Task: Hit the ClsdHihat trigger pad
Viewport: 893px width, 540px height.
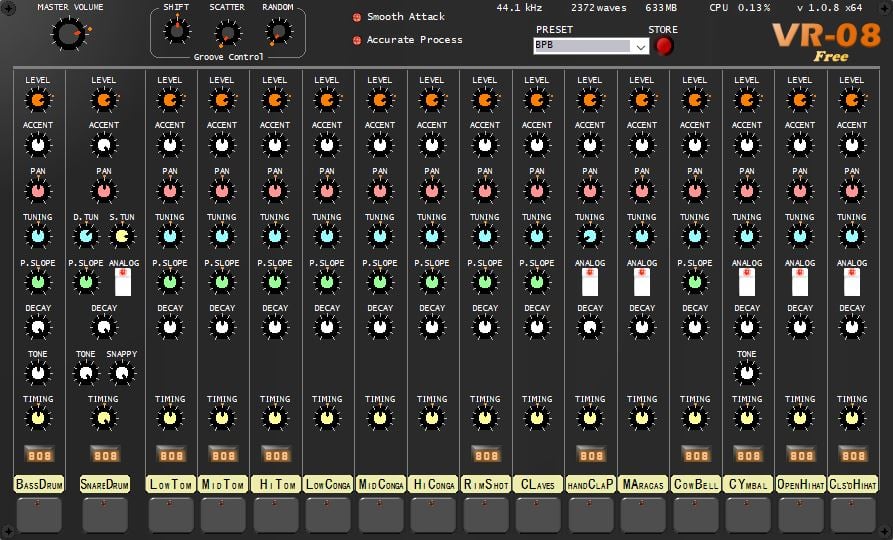Action: pyautogui.click(x=852, y=514)
